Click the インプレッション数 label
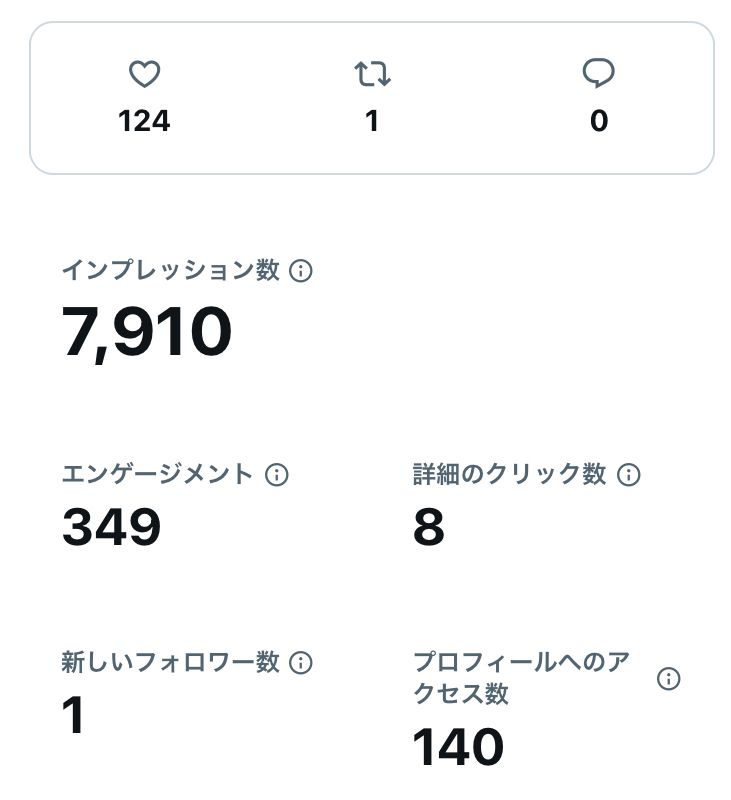The height and width of the screenshot is (800, 731). click(x=170, y=271)
